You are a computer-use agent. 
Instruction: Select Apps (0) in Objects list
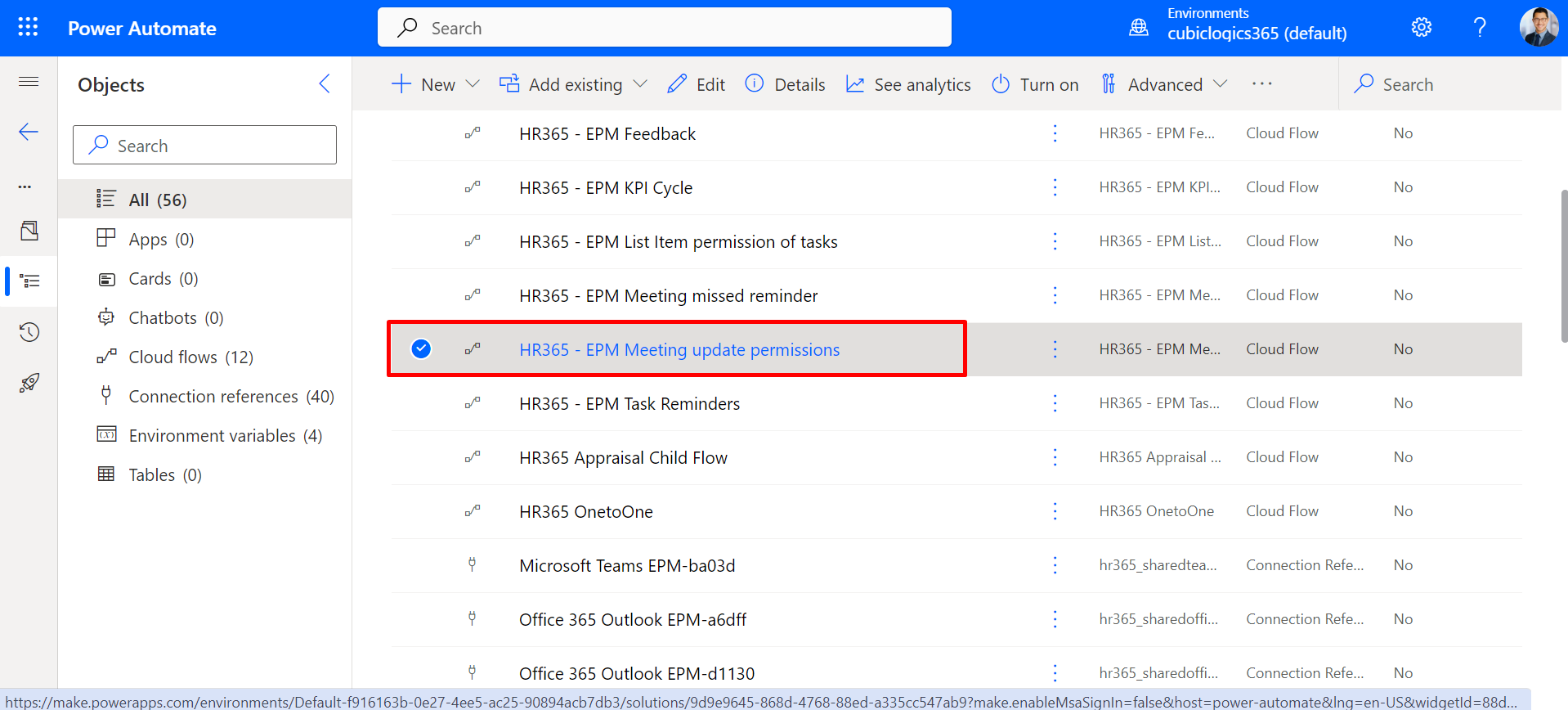(204, 239)
